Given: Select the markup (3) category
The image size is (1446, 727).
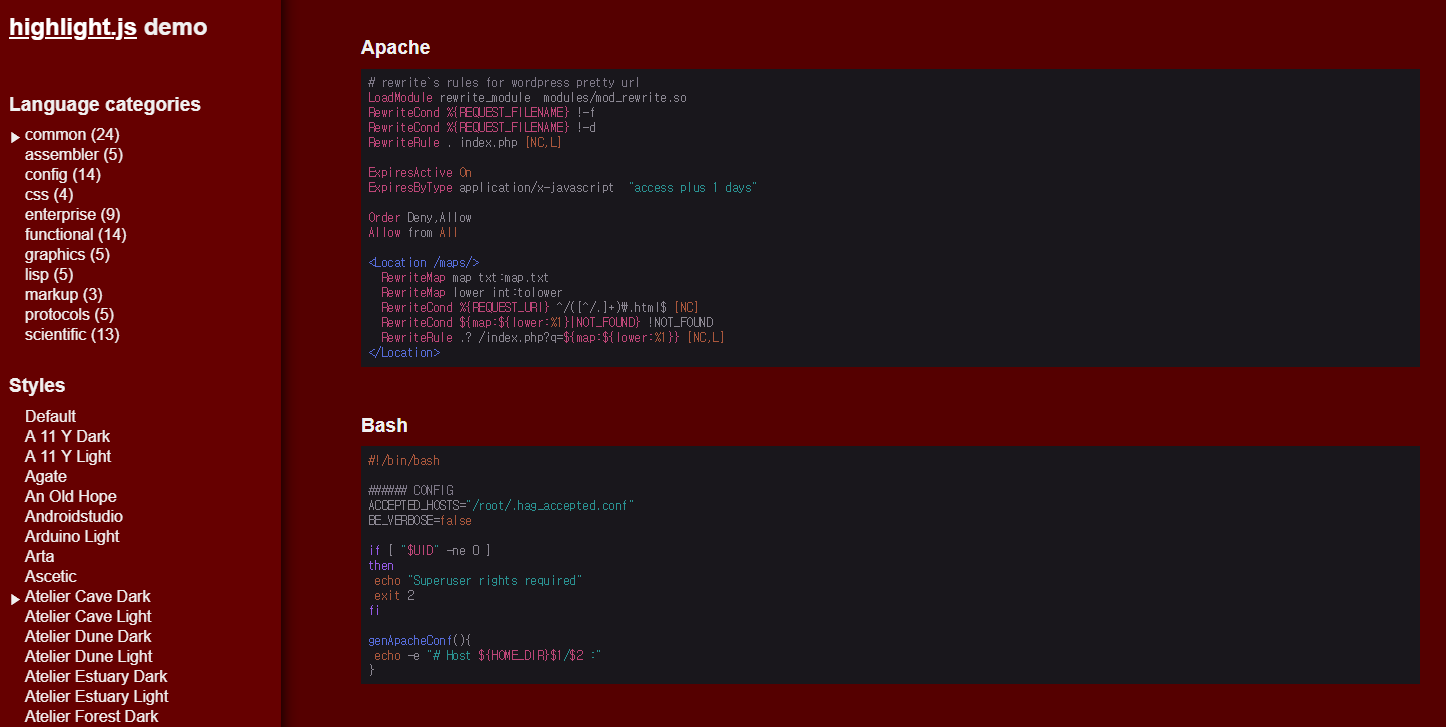Looking at the screenshot, I should (x=64, y=294).
